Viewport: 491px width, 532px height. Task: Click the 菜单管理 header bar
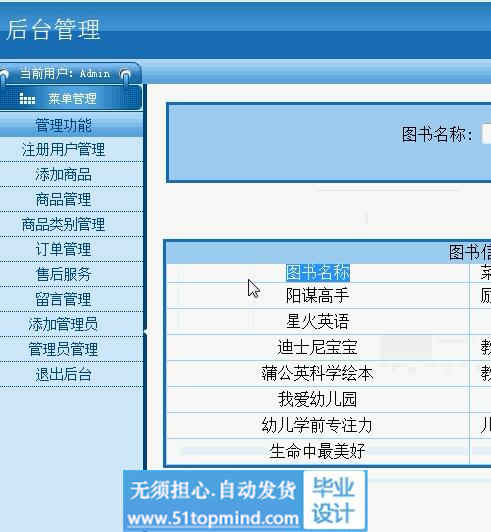[x=71, y=98]
